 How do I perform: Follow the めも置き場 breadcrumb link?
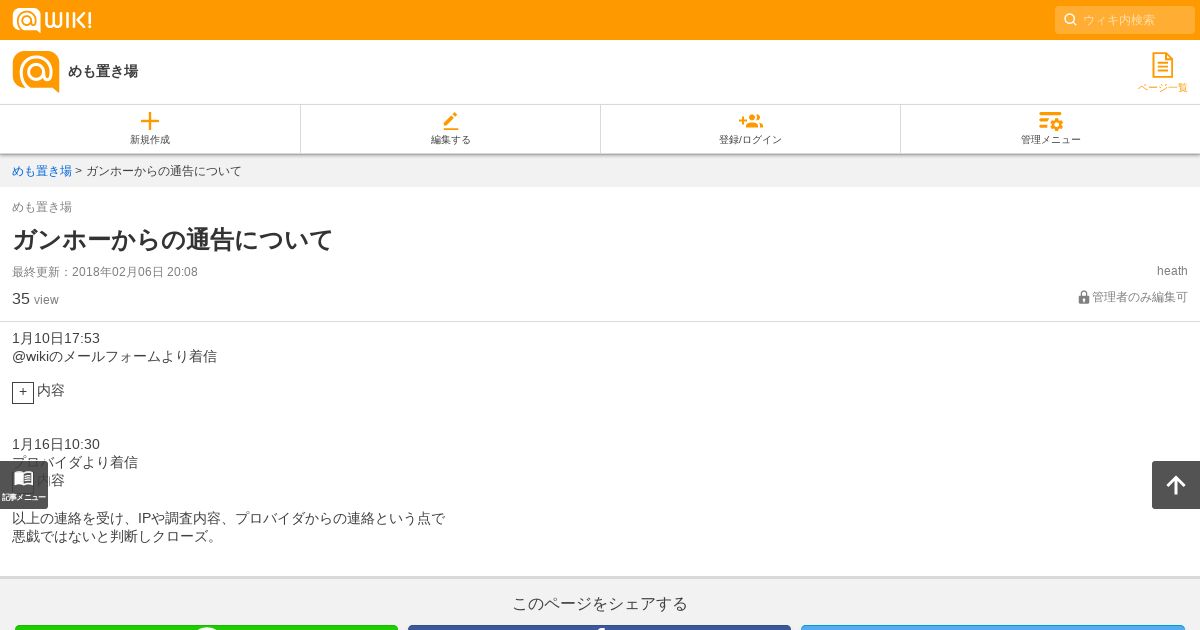tap(42, 171)
